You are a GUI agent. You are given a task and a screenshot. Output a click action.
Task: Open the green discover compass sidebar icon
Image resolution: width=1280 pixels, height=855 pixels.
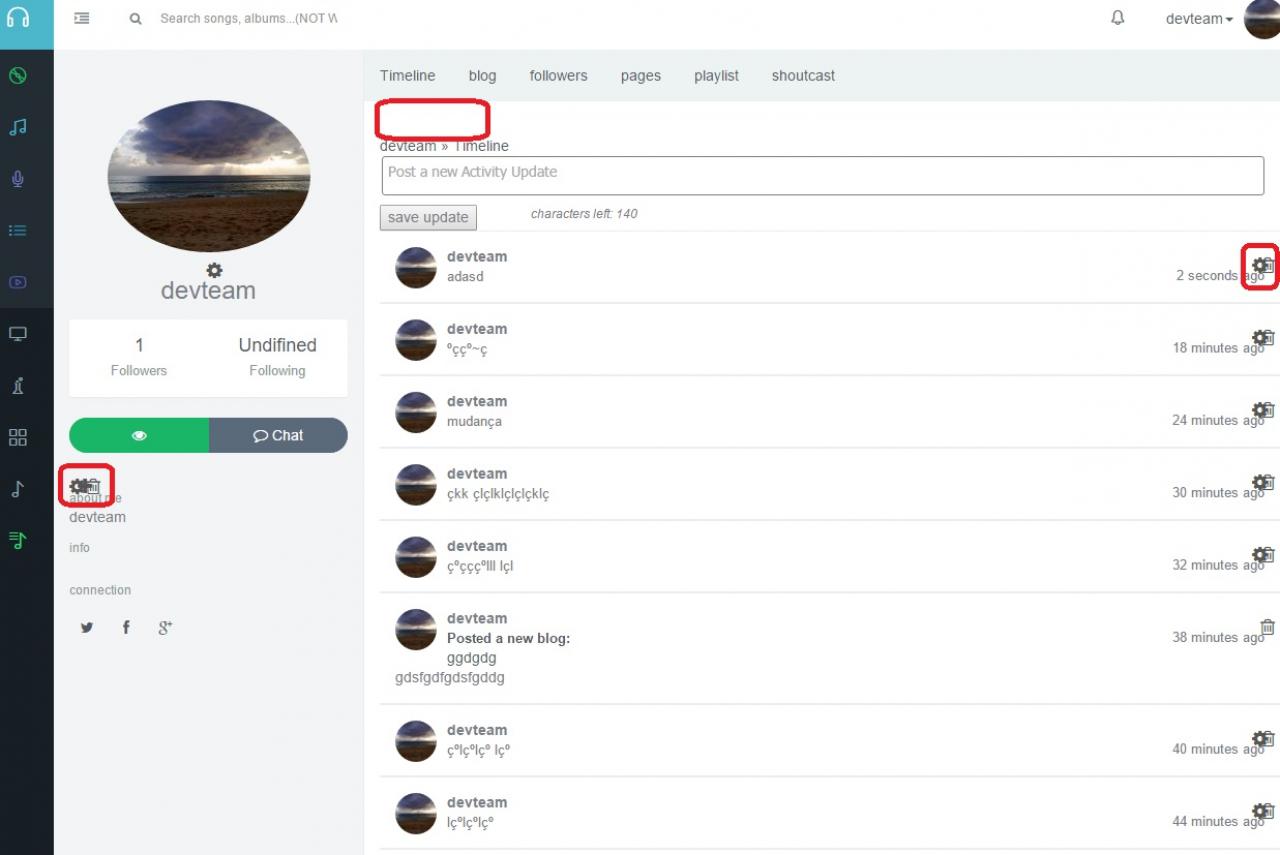[x=17, y=75]
